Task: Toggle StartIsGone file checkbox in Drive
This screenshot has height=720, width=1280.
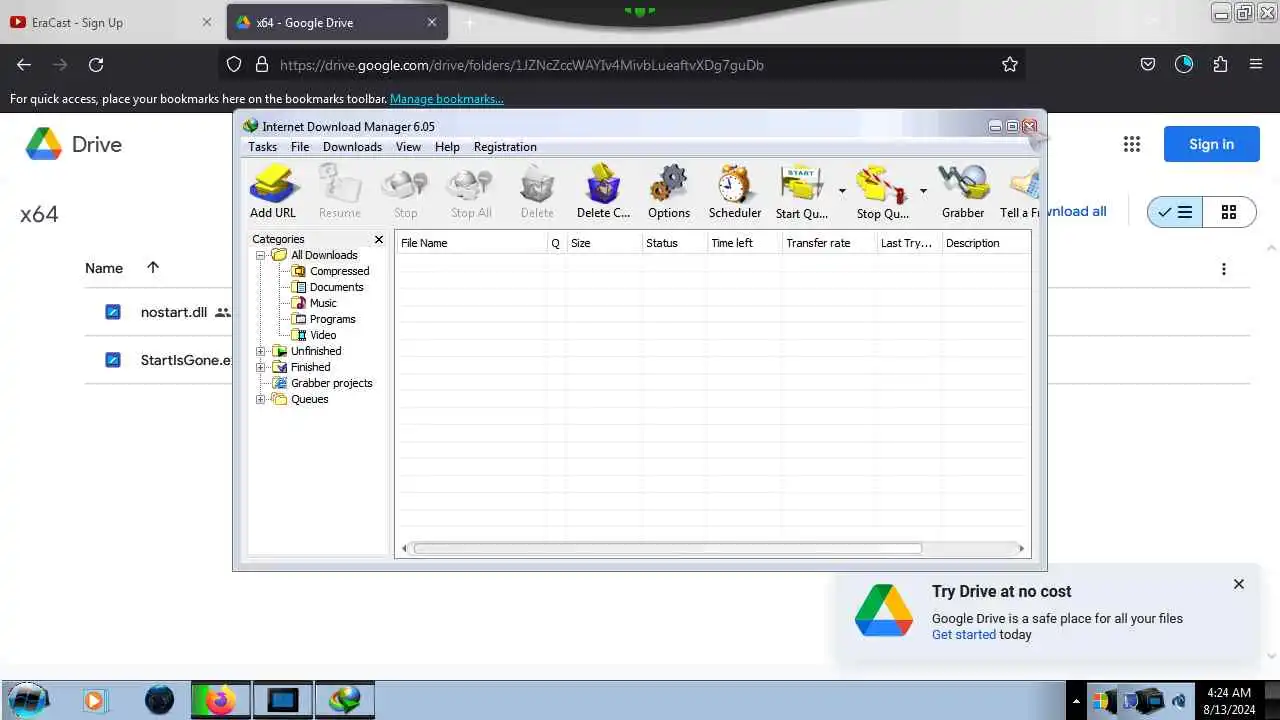Action: pyautogui.click(x=113, y=360)
